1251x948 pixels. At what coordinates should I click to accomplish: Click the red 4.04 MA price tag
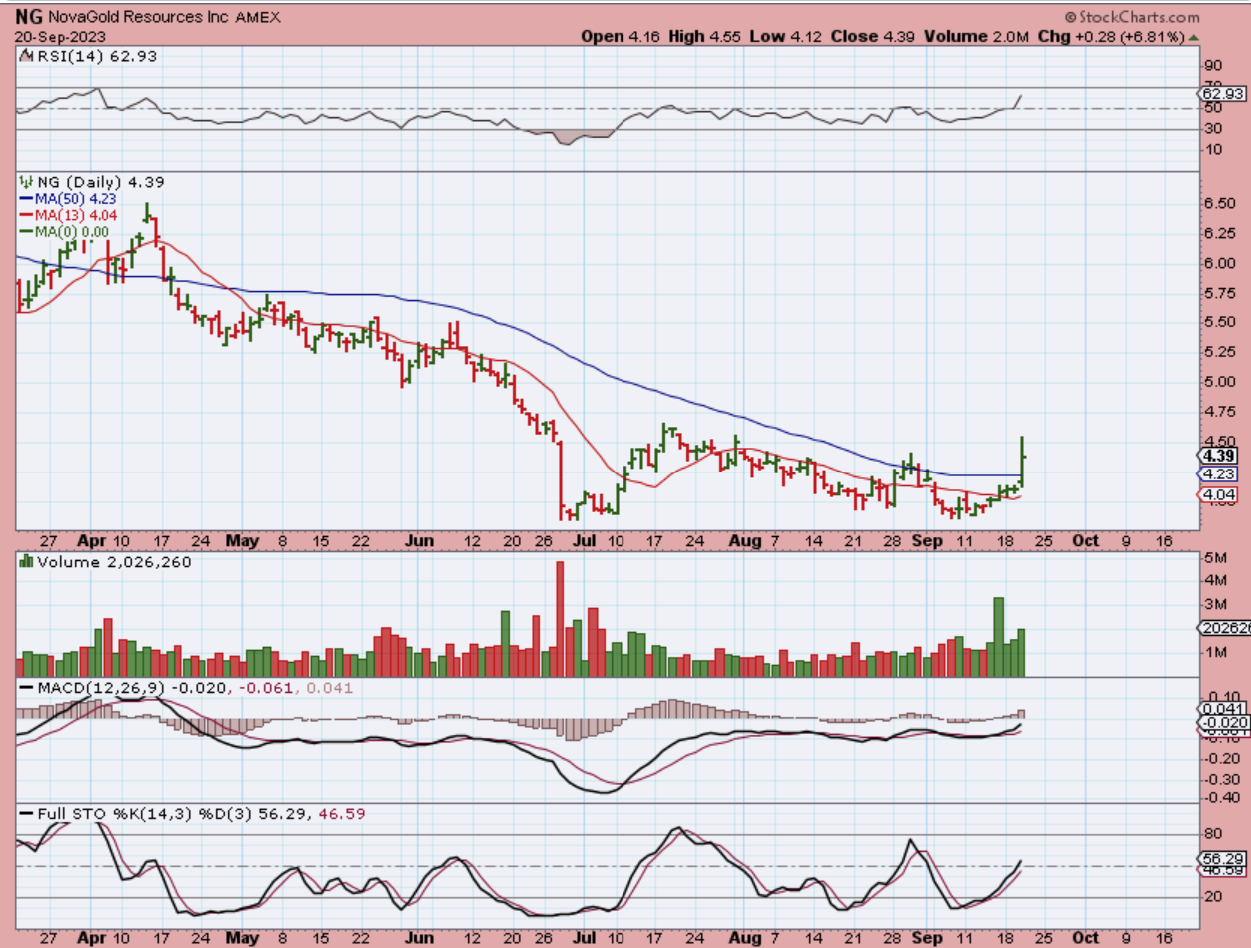coord(1217,494)
